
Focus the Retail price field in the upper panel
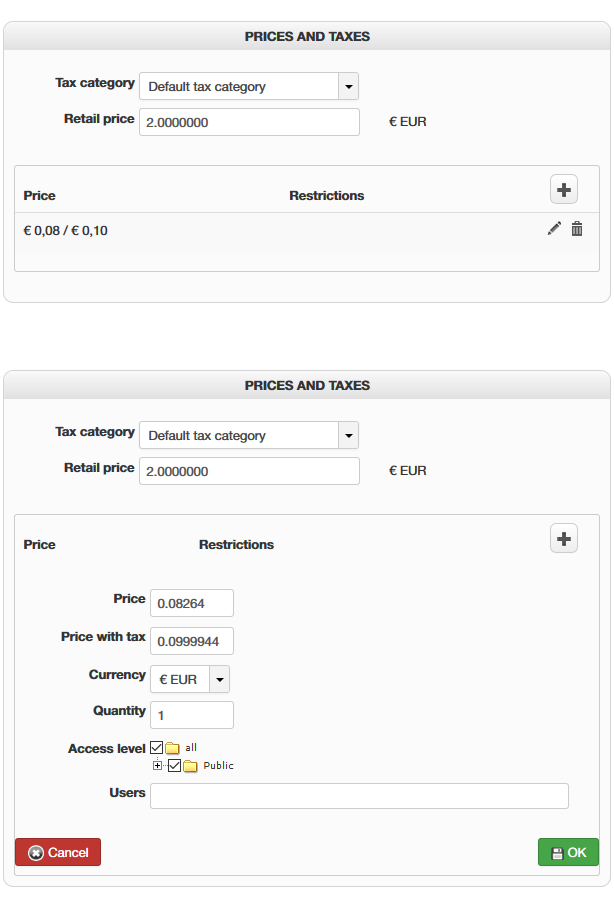249,122
